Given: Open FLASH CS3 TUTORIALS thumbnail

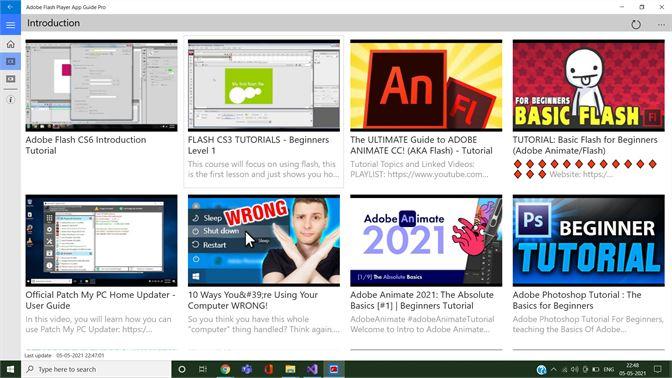Looking at the screenshot, I should [264, 86].
